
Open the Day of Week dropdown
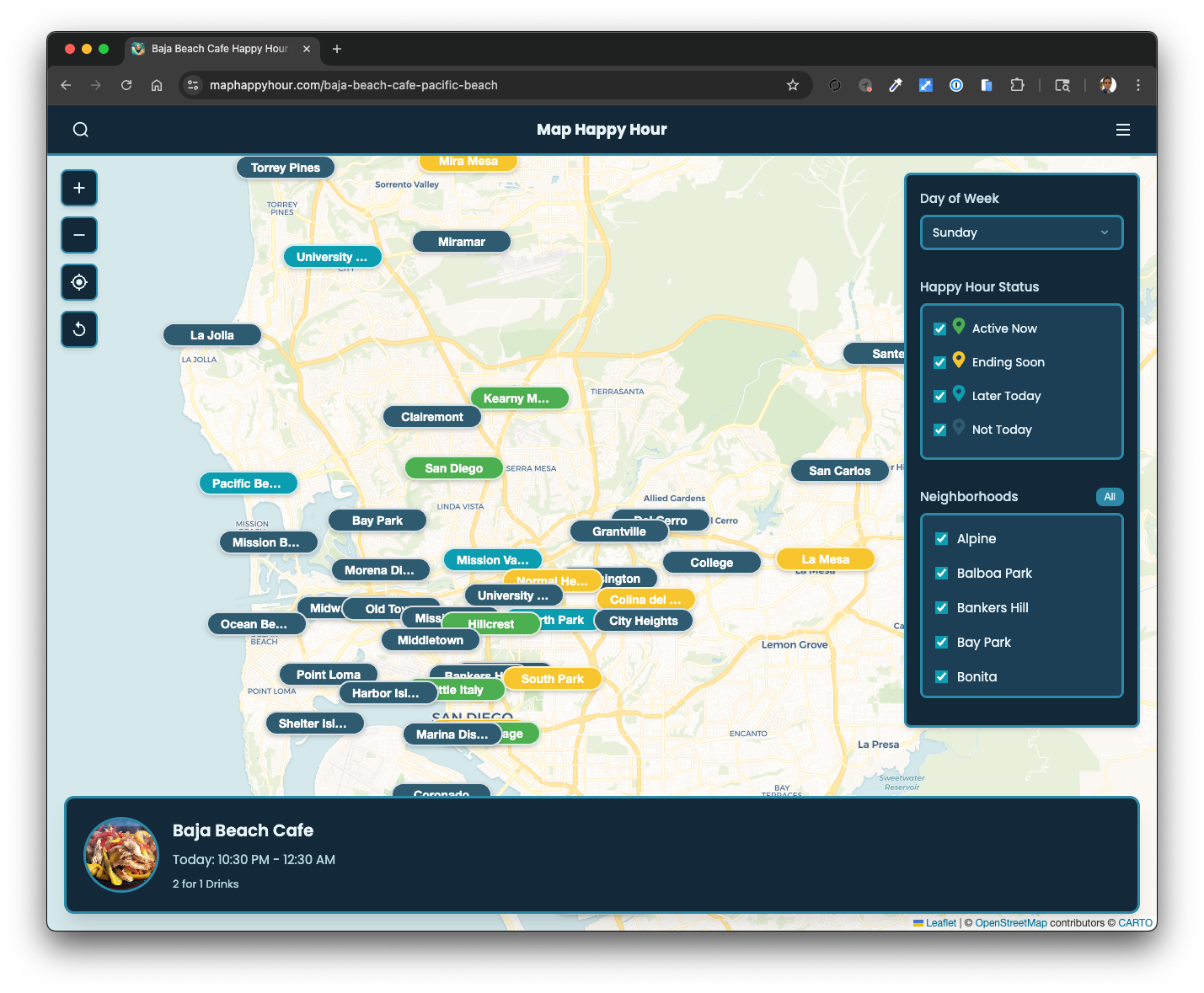point(1021,232)
